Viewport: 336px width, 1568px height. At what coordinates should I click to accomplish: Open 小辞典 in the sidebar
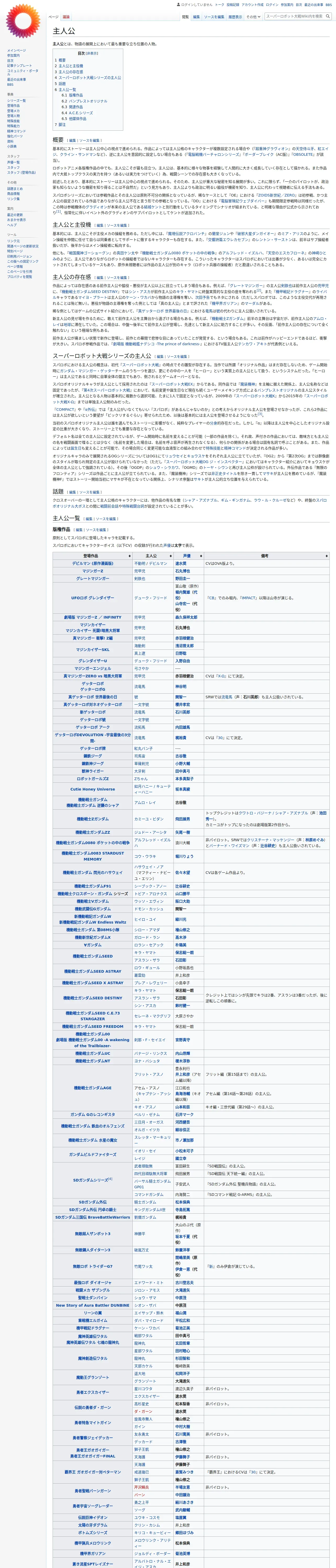coord(12,146)
